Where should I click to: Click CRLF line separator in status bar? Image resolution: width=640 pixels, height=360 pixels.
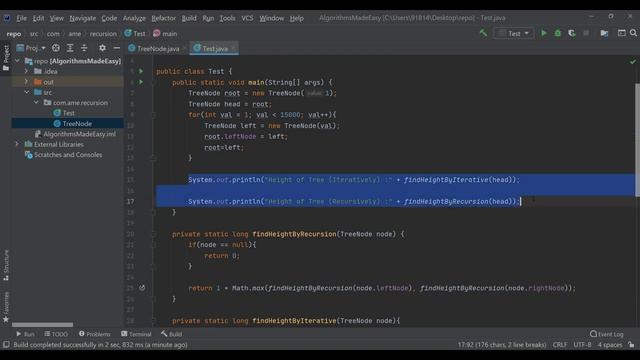(560, 345)
